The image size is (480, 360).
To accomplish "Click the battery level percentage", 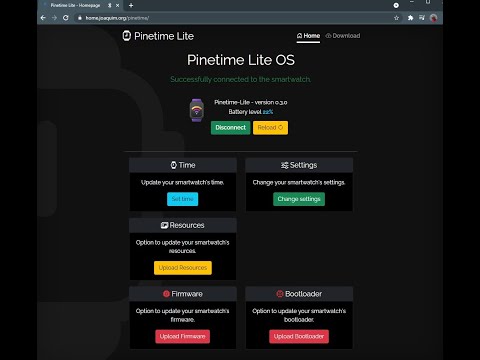I will [x=268, y=112].
